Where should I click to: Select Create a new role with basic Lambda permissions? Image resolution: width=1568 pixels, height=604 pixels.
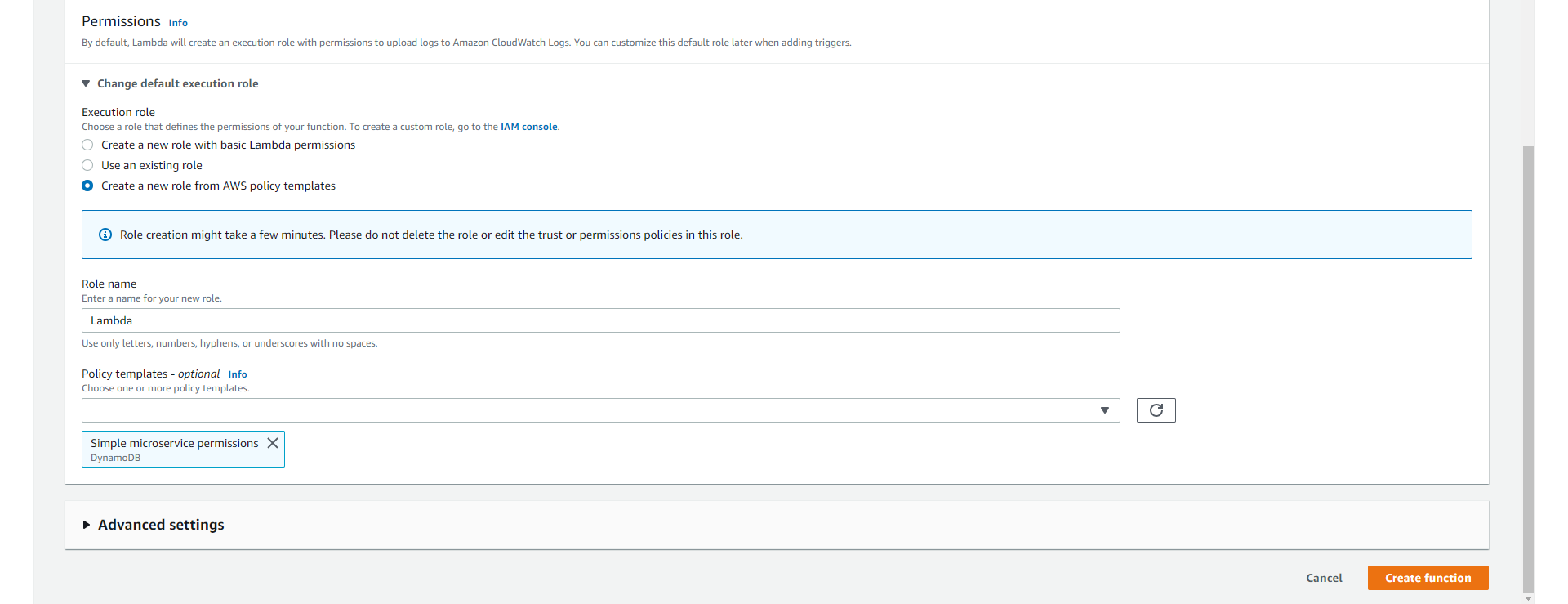(x=87, y=145)
